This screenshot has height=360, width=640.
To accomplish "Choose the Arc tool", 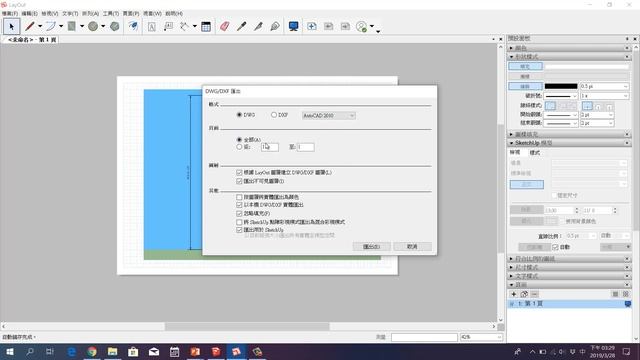I will pyautogui.click(x=51, y=27).
